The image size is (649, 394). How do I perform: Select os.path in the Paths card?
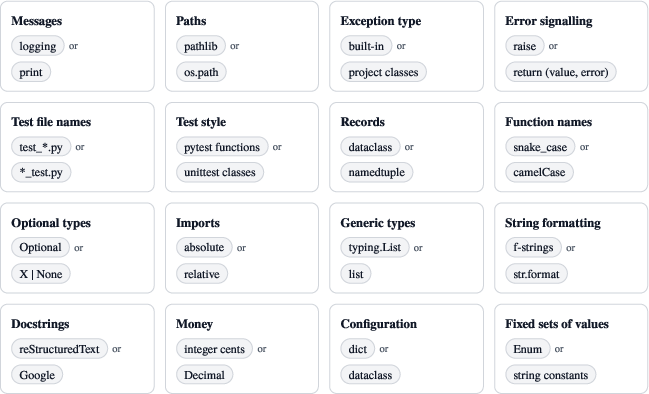pos(201,72)
